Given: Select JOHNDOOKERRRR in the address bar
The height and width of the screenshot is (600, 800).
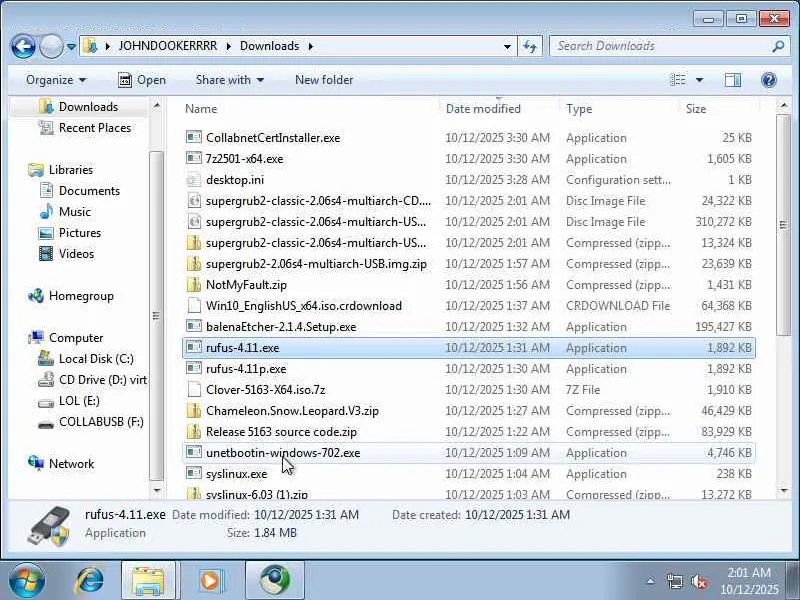Looking at the screenshot, I should [x=168, y=46].
